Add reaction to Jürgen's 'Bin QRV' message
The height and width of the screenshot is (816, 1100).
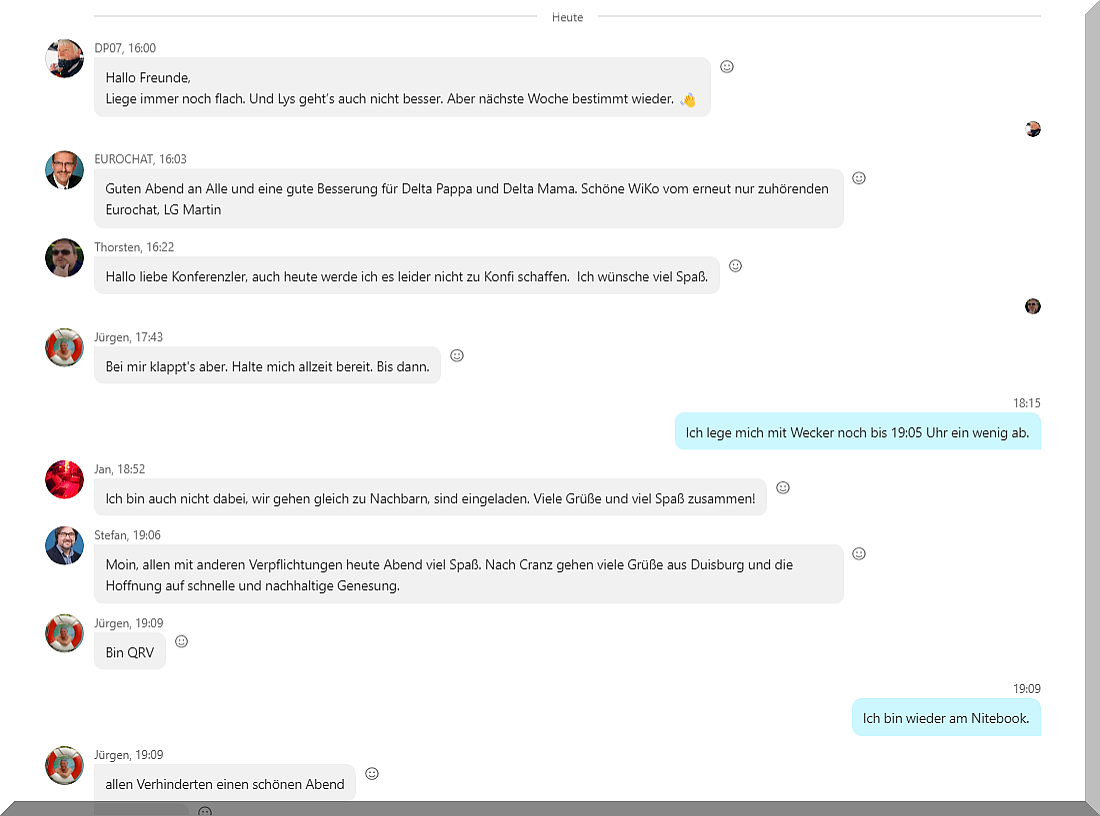click(x=181, y=642)
